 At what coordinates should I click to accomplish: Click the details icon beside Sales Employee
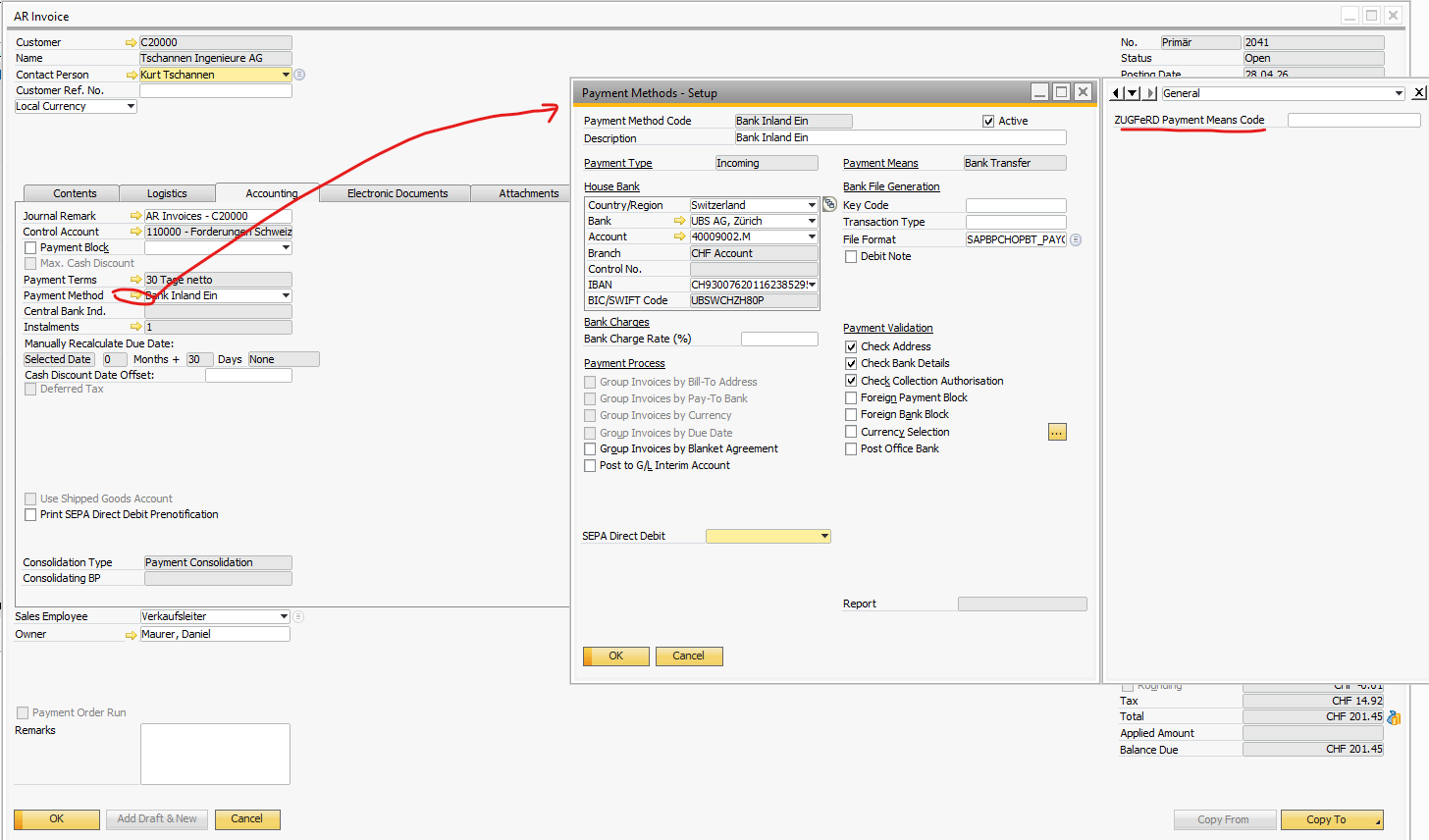298,616
